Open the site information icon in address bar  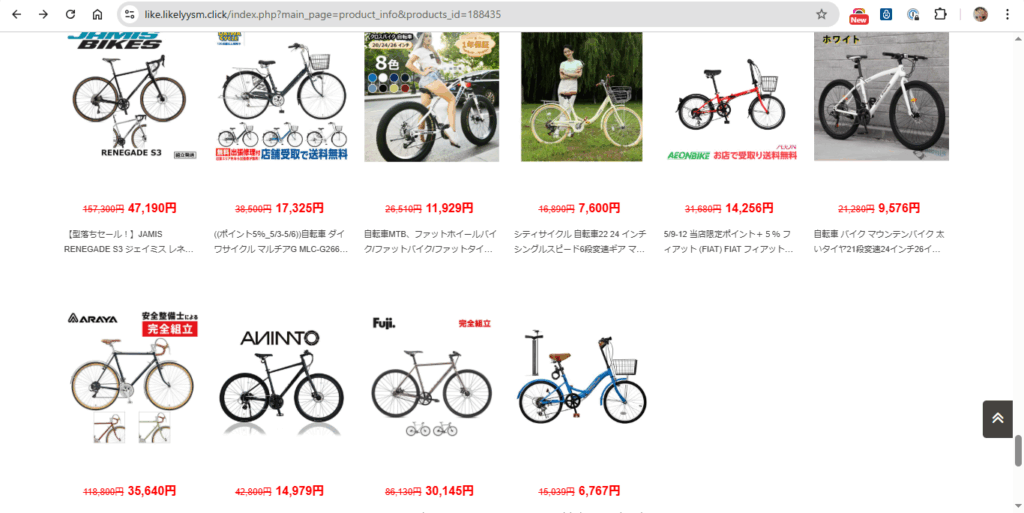point(130,14)
